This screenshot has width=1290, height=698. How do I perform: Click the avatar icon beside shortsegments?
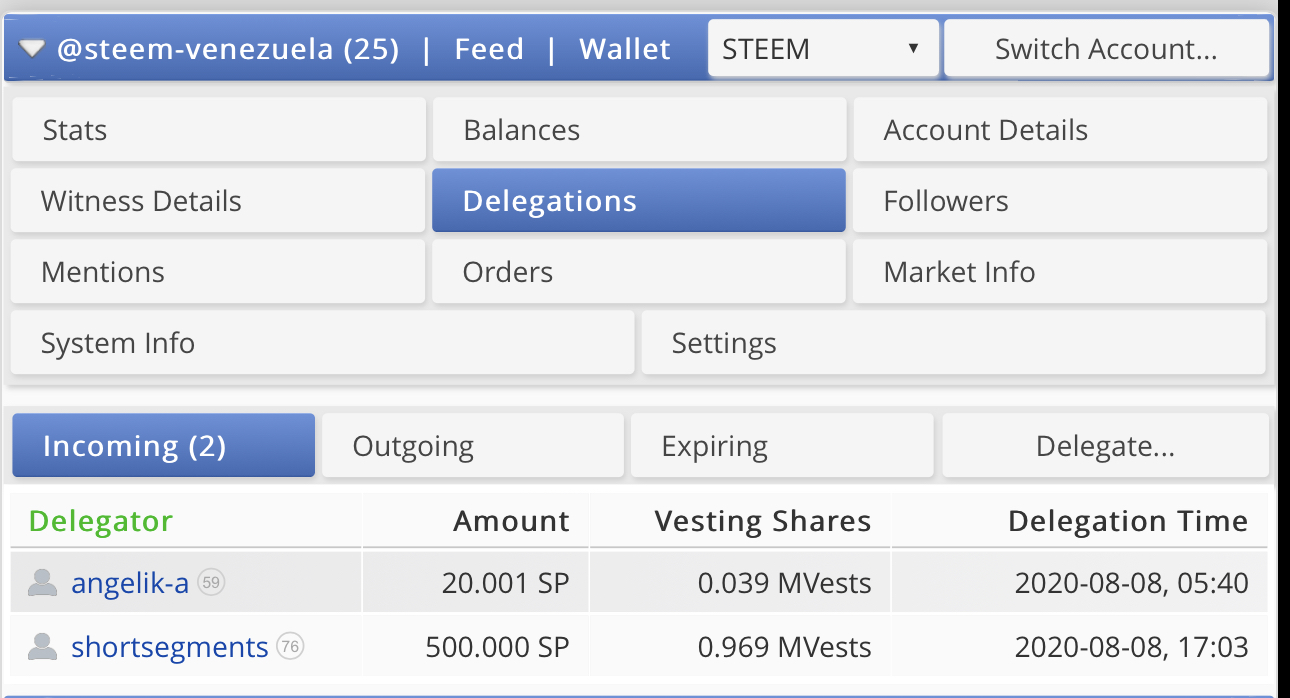click(42, 647)
